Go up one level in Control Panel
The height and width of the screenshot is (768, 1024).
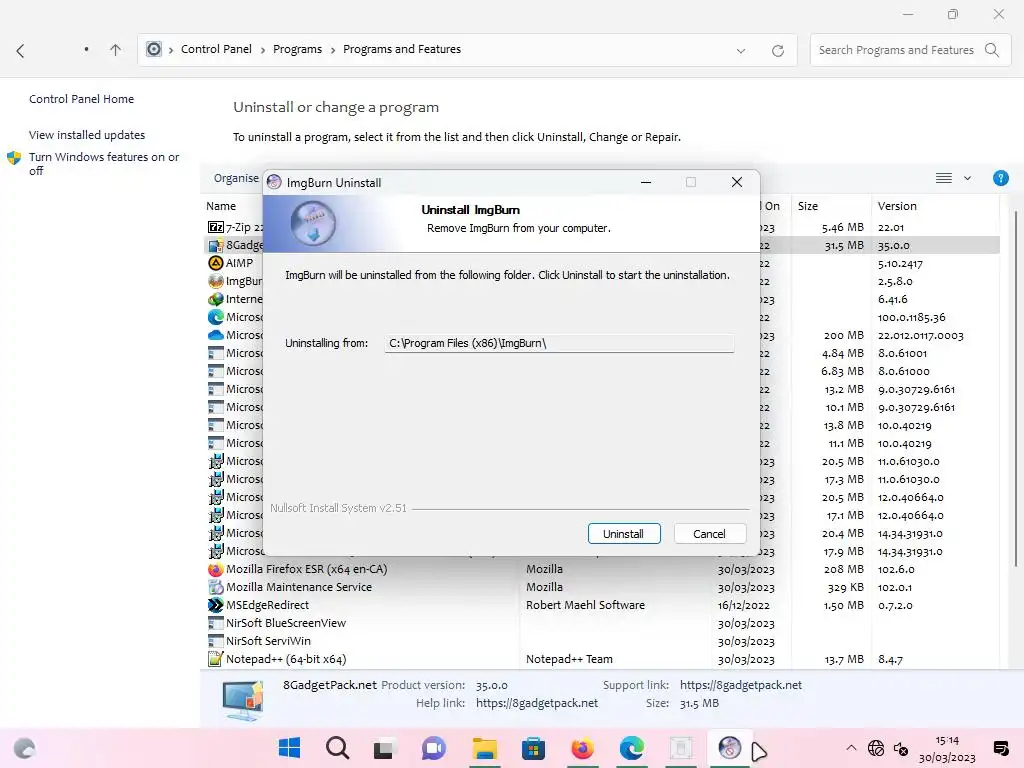[x=116, y=50]
